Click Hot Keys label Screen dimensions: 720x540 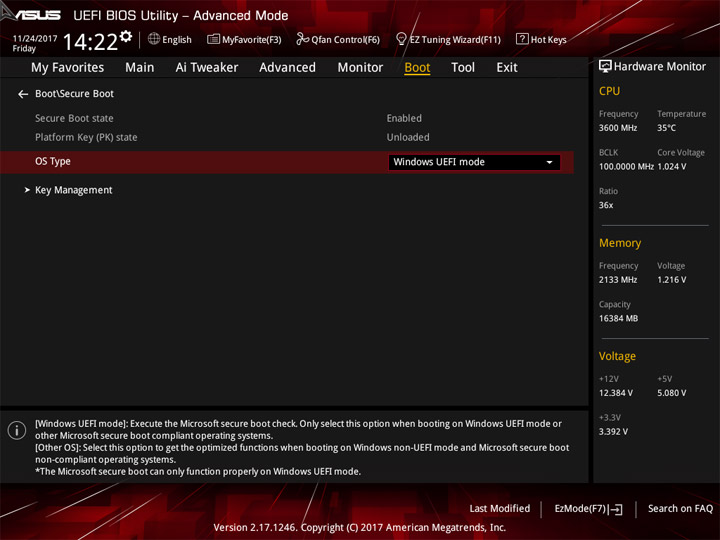pos(549,40)
